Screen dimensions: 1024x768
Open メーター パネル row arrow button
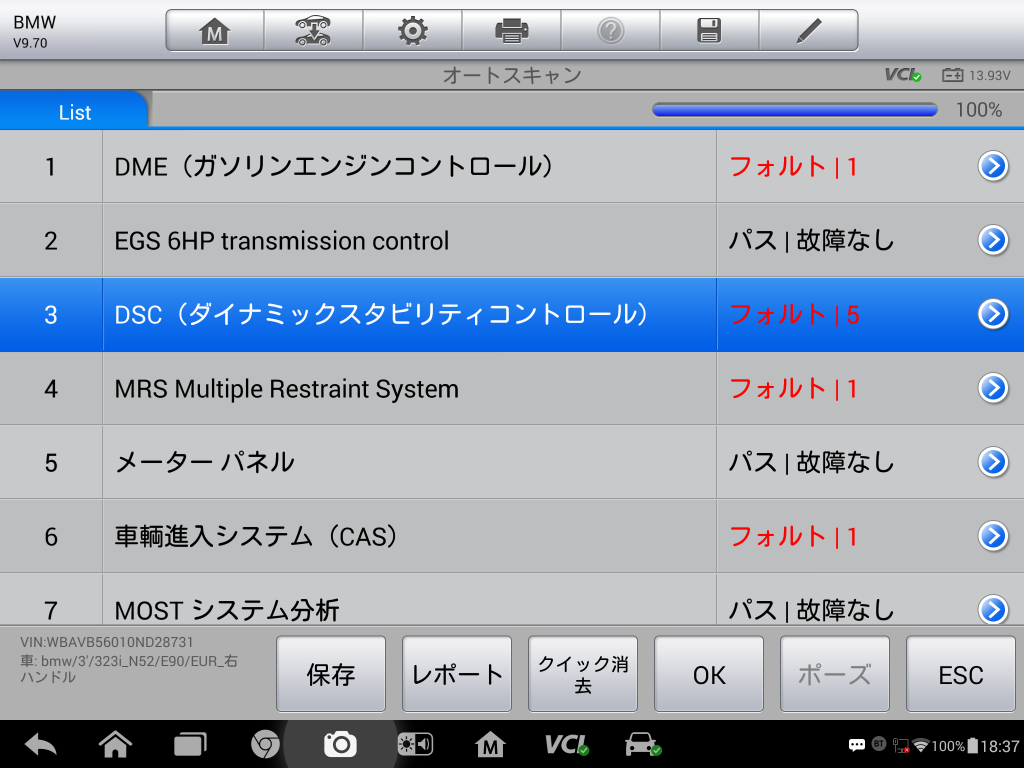click(993, 462)
